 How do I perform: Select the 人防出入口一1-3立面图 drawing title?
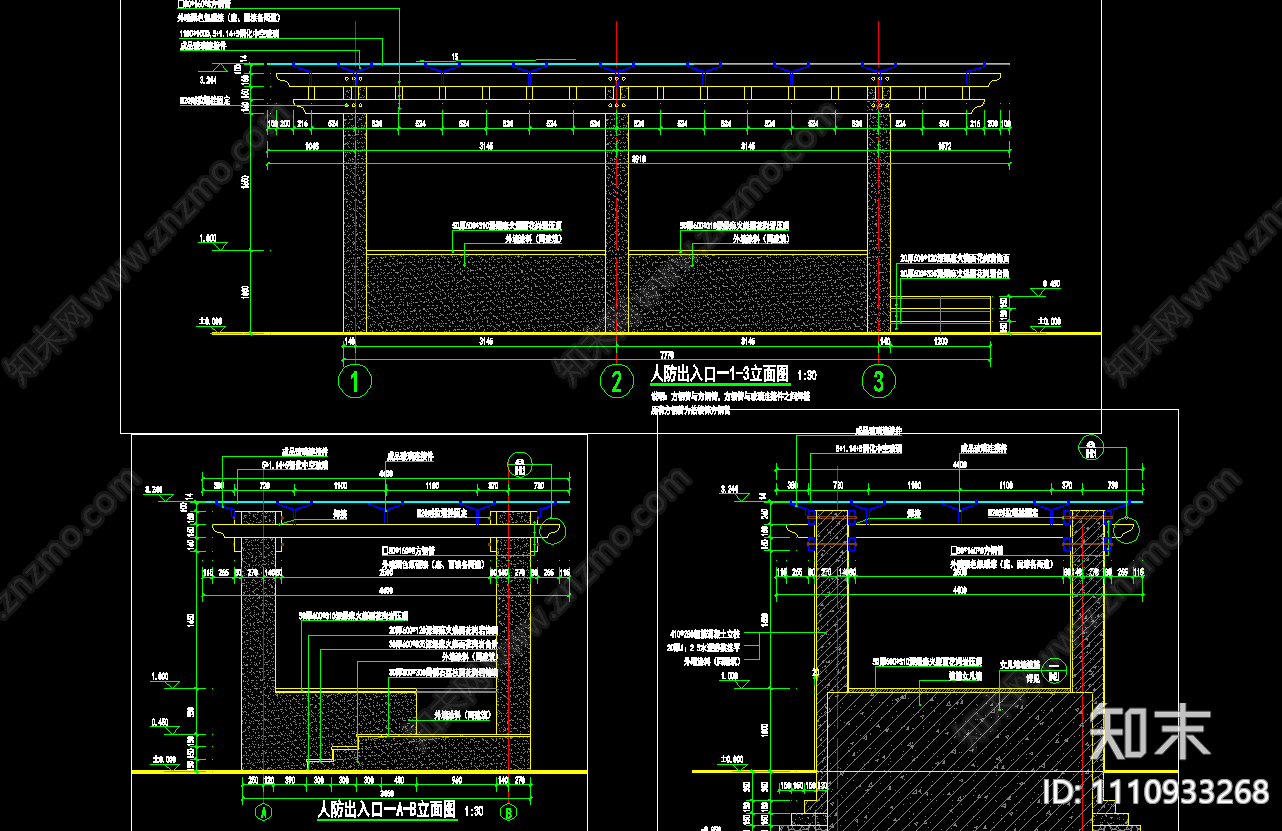[x=719, y=375]
